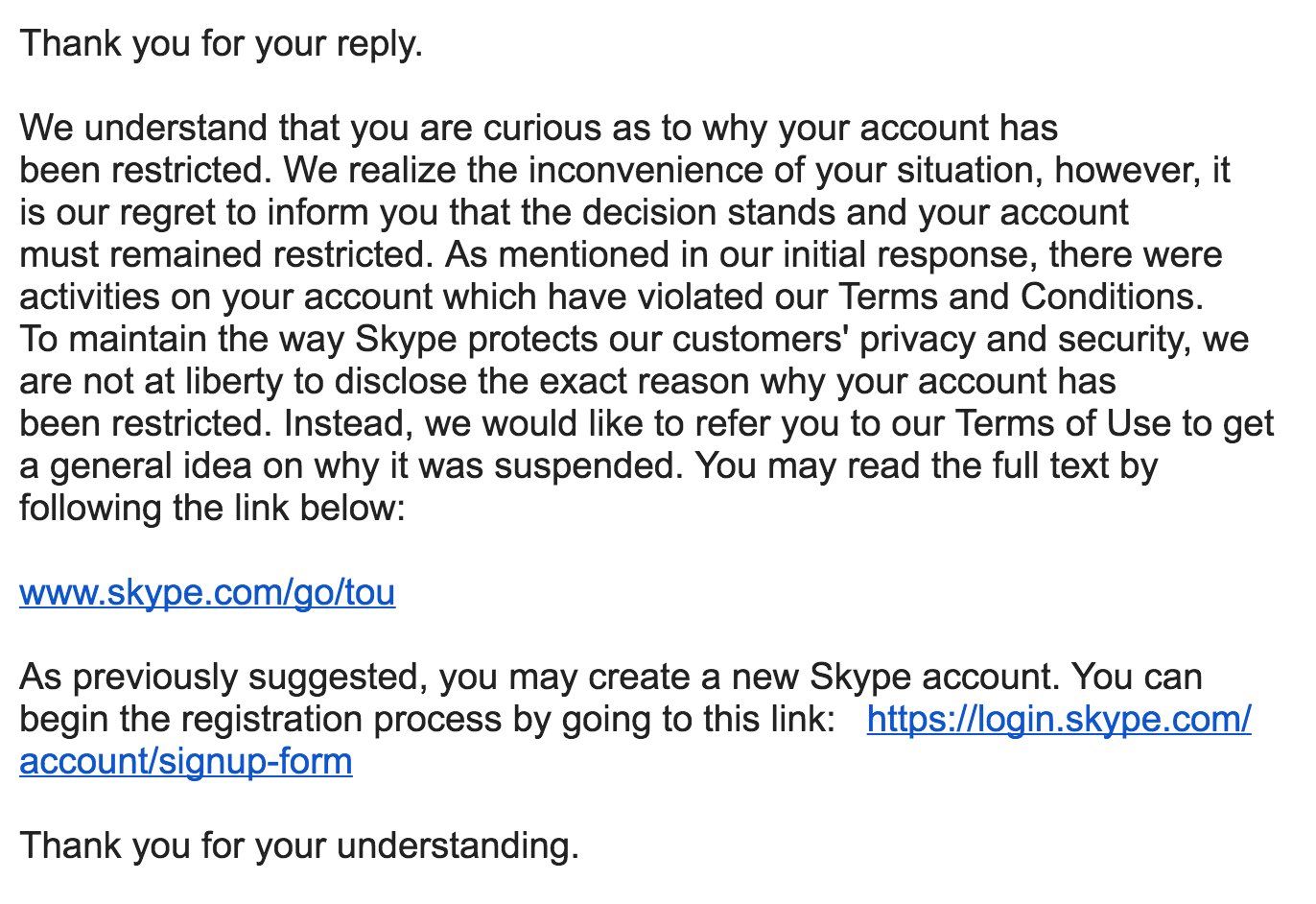Click the text 'following the link below:'

(212, 509)
